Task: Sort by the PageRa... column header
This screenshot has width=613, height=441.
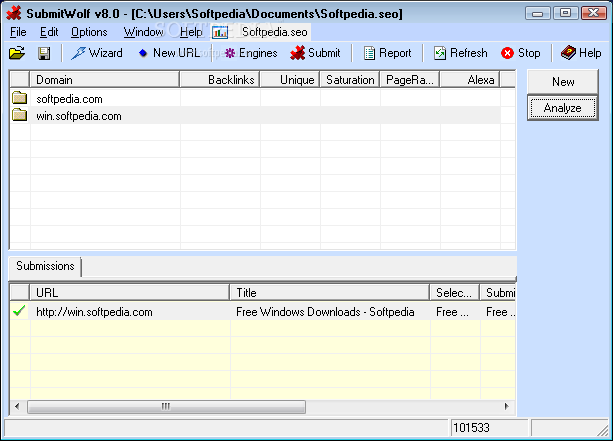Action: [410, 80]
